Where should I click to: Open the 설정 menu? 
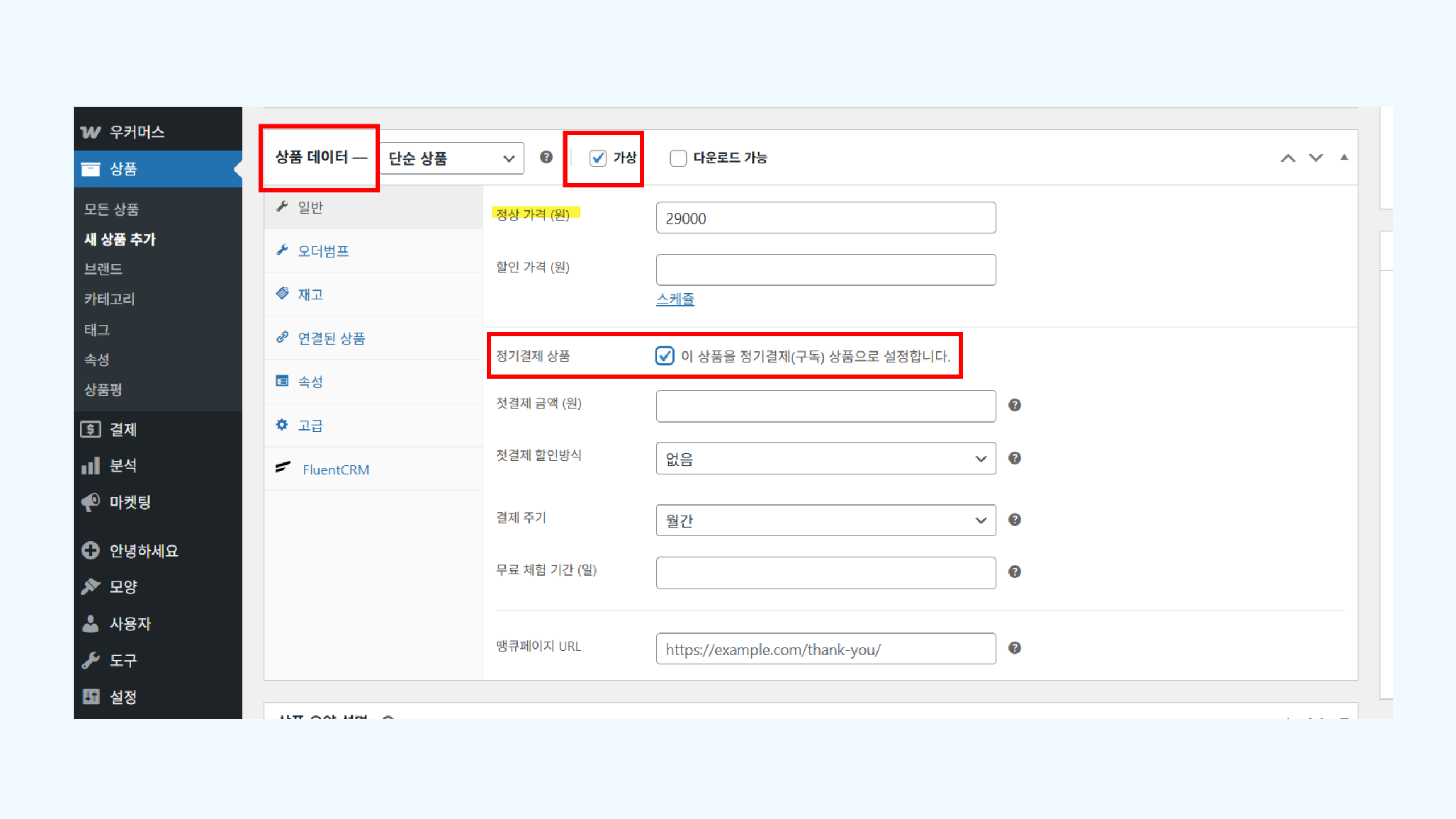pyautogui.click(x=158, y=697)
